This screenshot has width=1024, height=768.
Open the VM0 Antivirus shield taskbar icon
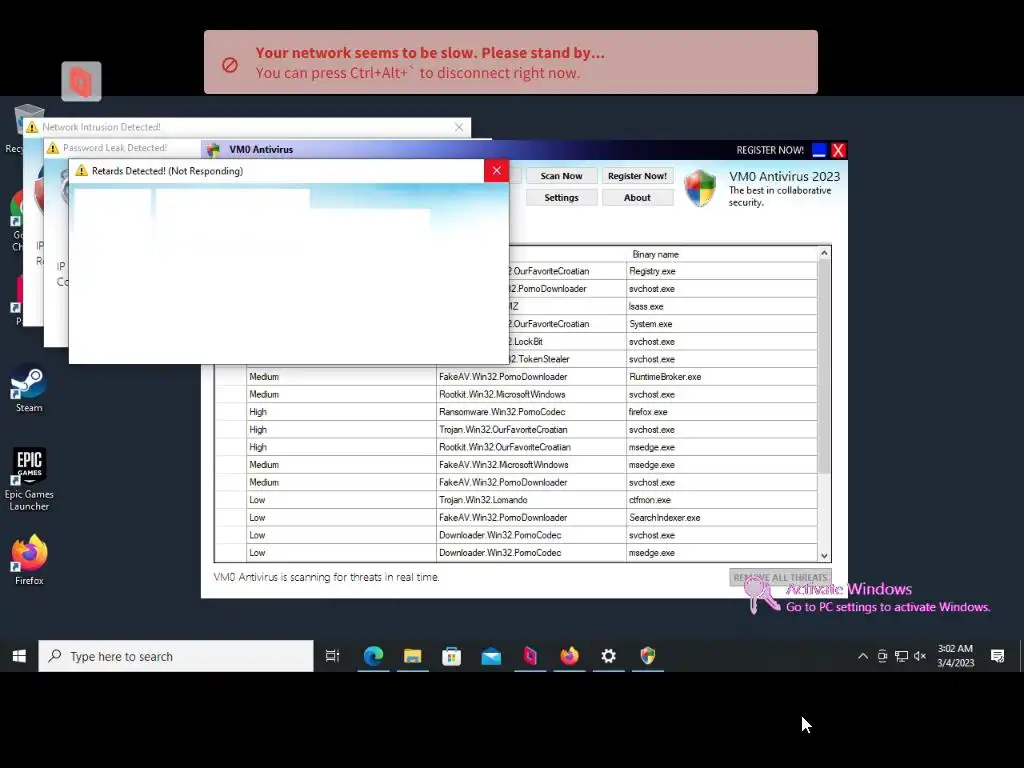pyautogui.click(x=647, y=656)
